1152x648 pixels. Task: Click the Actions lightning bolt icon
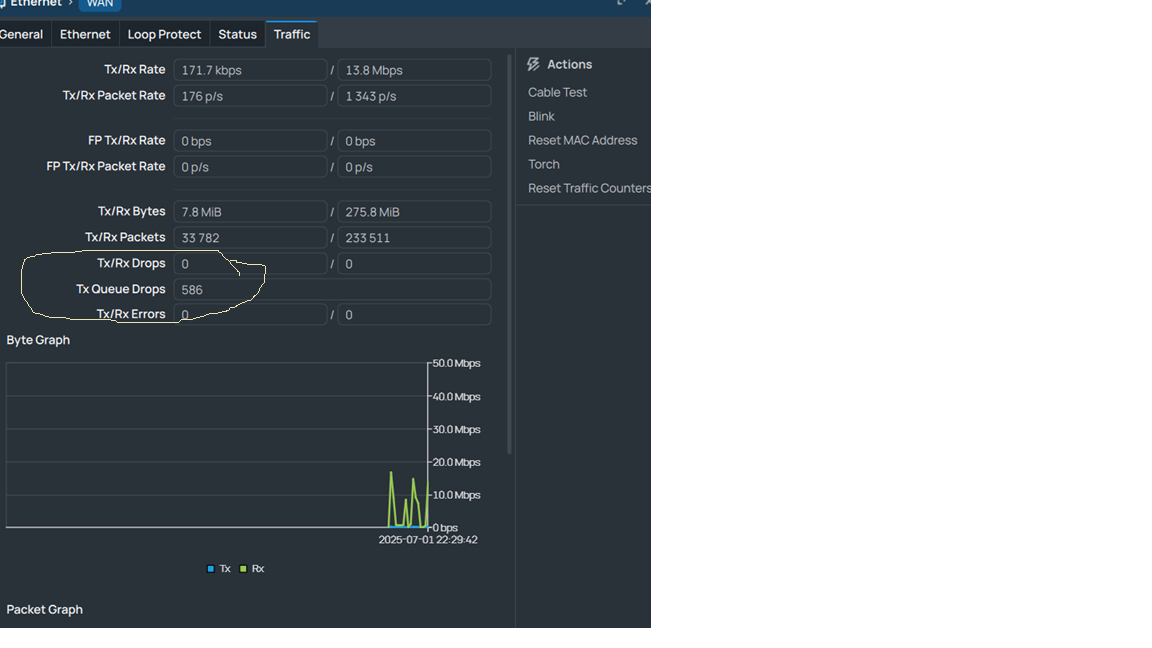click(x=533, y=65)
